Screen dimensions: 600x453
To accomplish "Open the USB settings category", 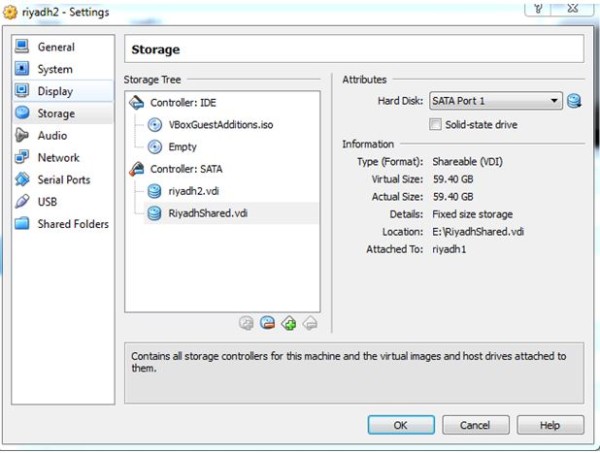I will 63,202.
